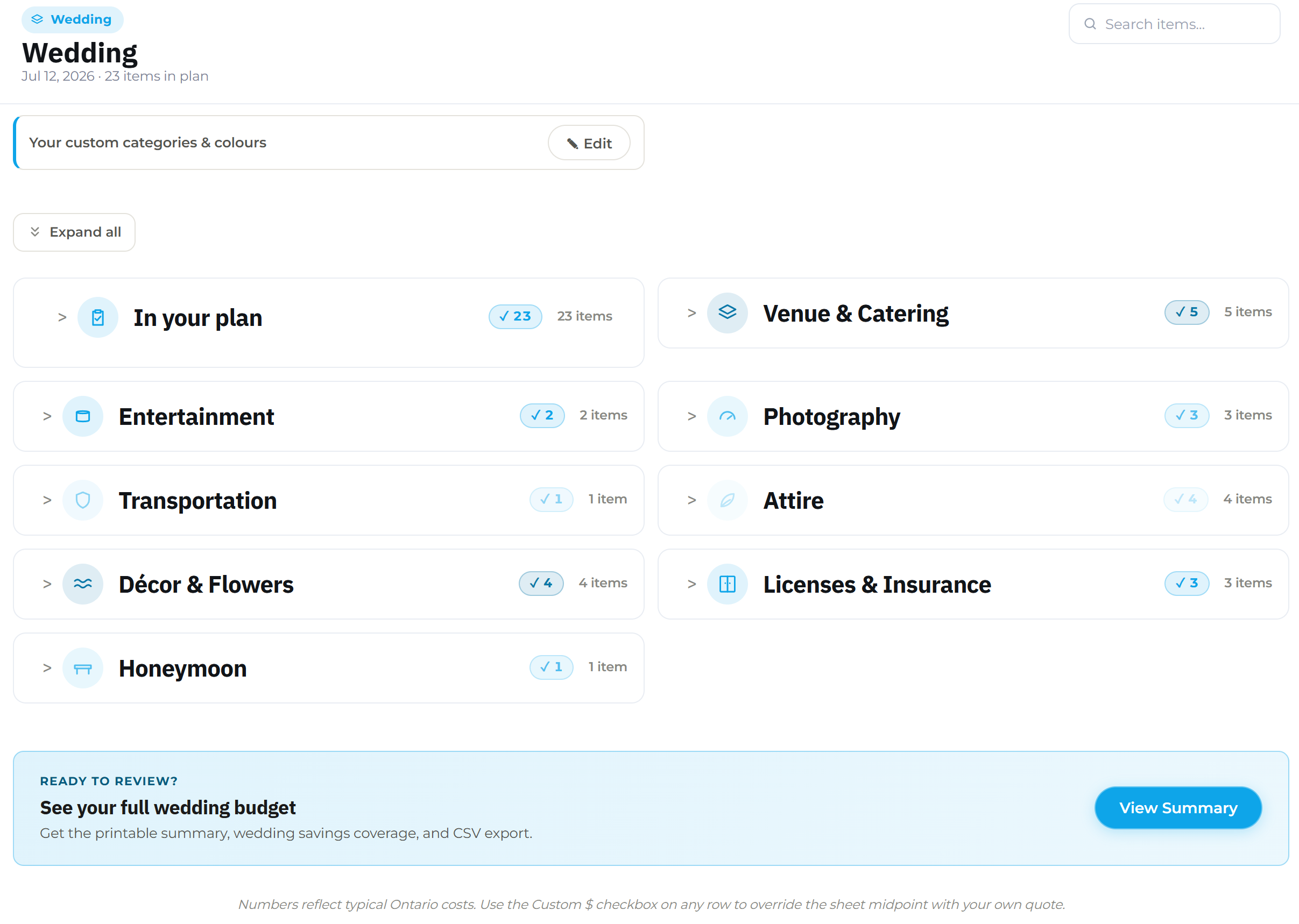This screenshot has height=924, width=1299.
Task: Expand the Photography section chevron
Action: [691, 416]
